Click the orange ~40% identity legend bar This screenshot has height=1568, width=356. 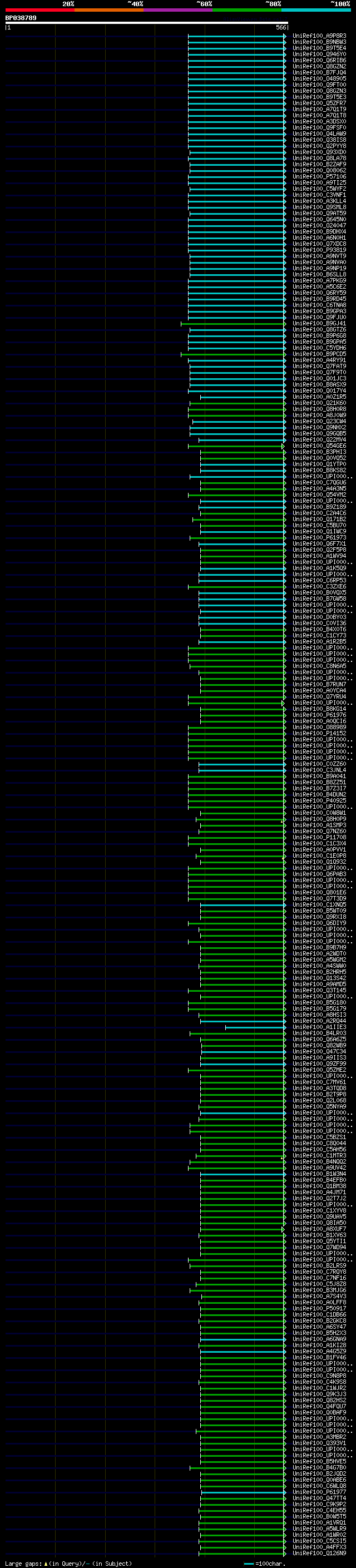tap(109, 10)
